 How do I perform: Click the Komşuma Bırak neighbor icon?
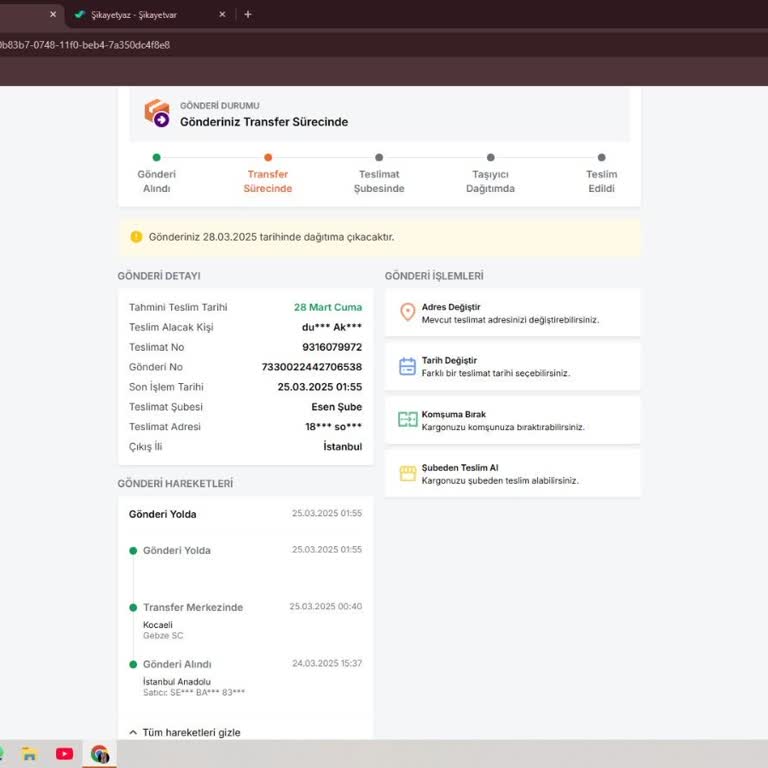pyautogui.click(x=408, y=419)
